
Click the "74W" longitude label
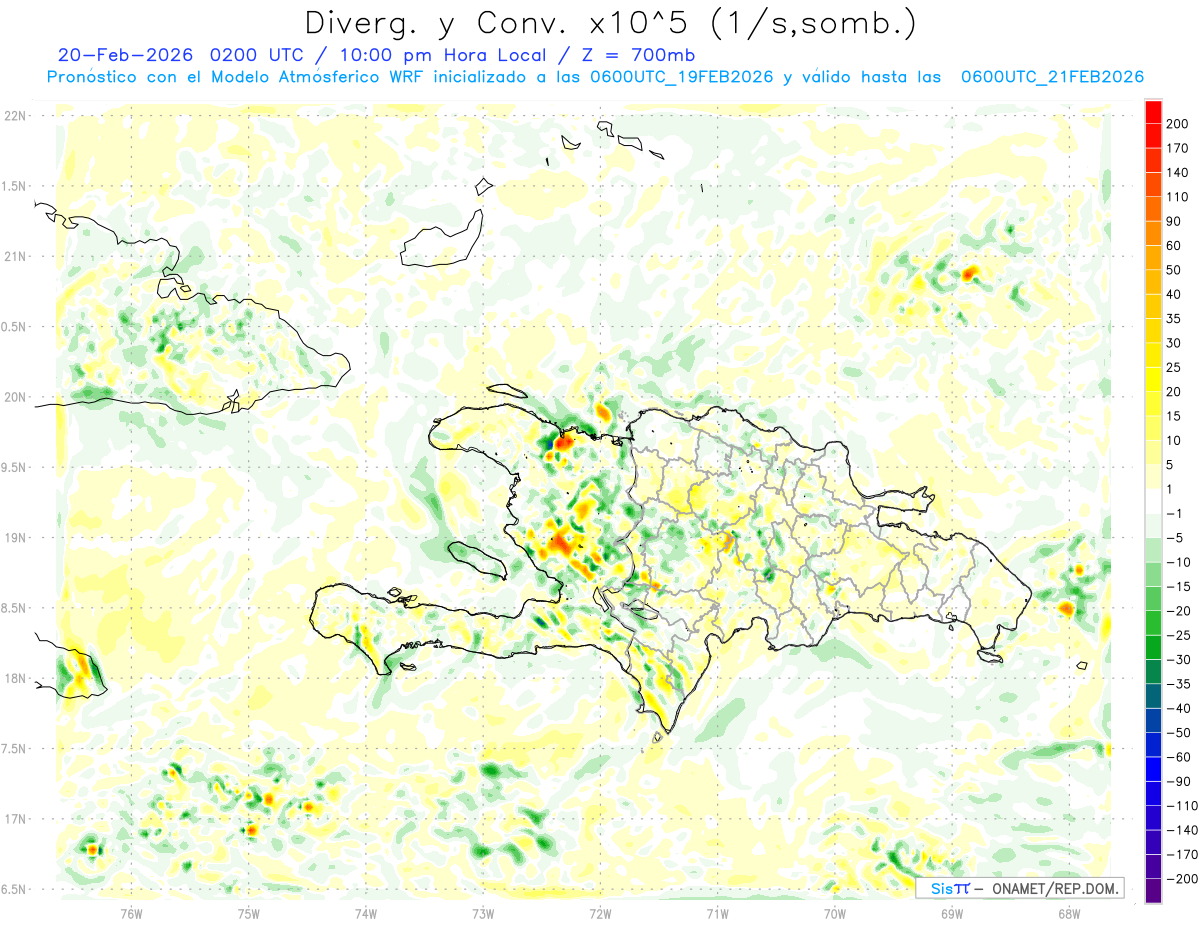(366, 912)
